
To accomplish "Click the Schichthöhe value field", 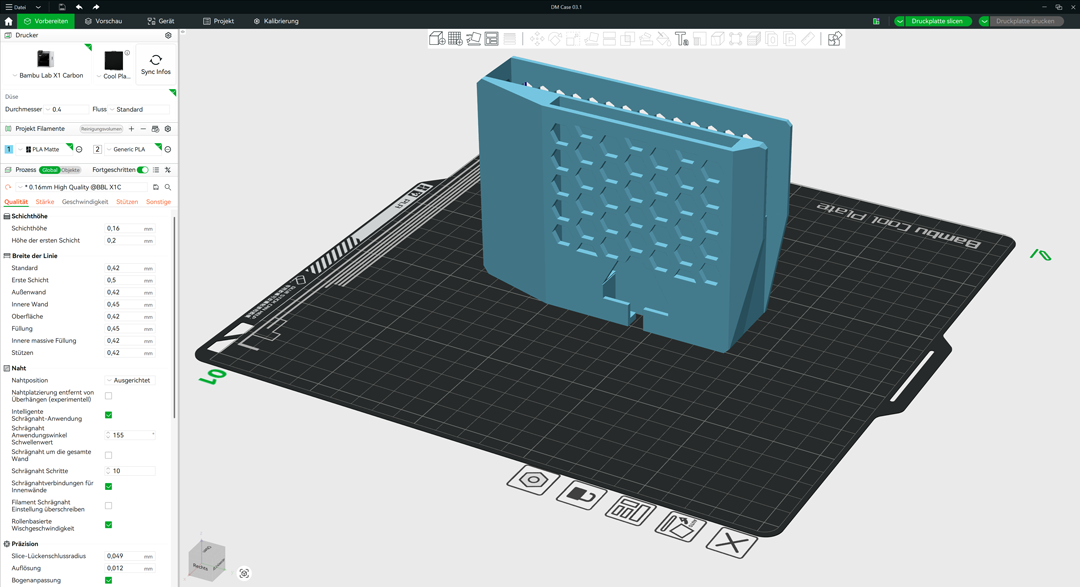I will coord(129,228).
